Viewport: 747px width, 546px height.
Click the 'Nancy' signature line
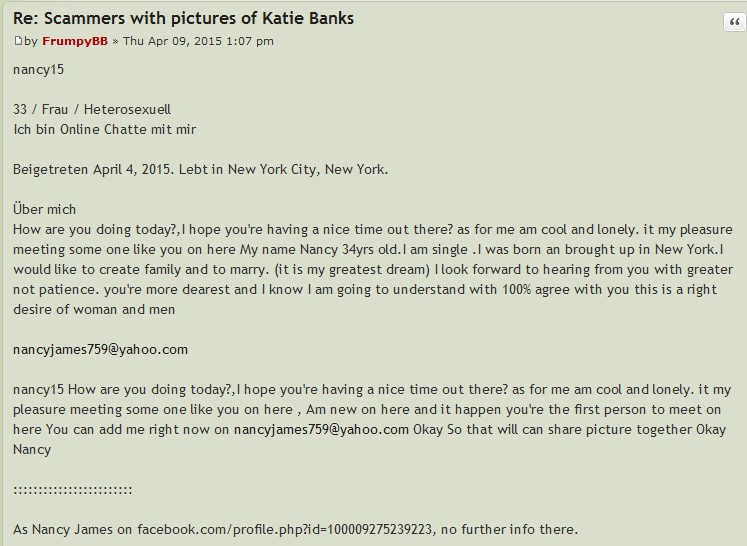pyautogui.click(x=32, y=450)
